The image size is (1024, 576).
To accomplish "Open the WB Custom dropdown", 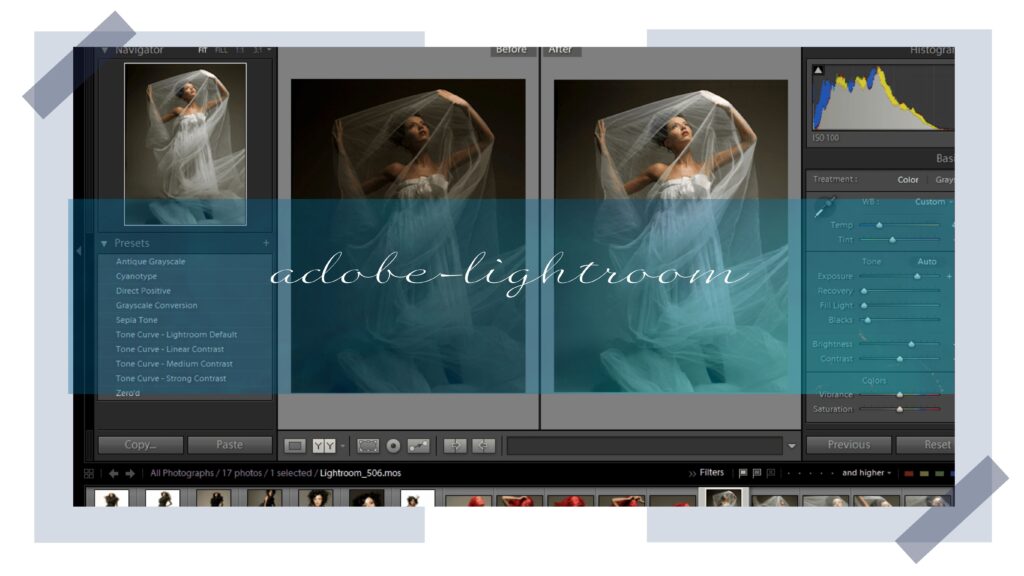I will tap(933, 202).
